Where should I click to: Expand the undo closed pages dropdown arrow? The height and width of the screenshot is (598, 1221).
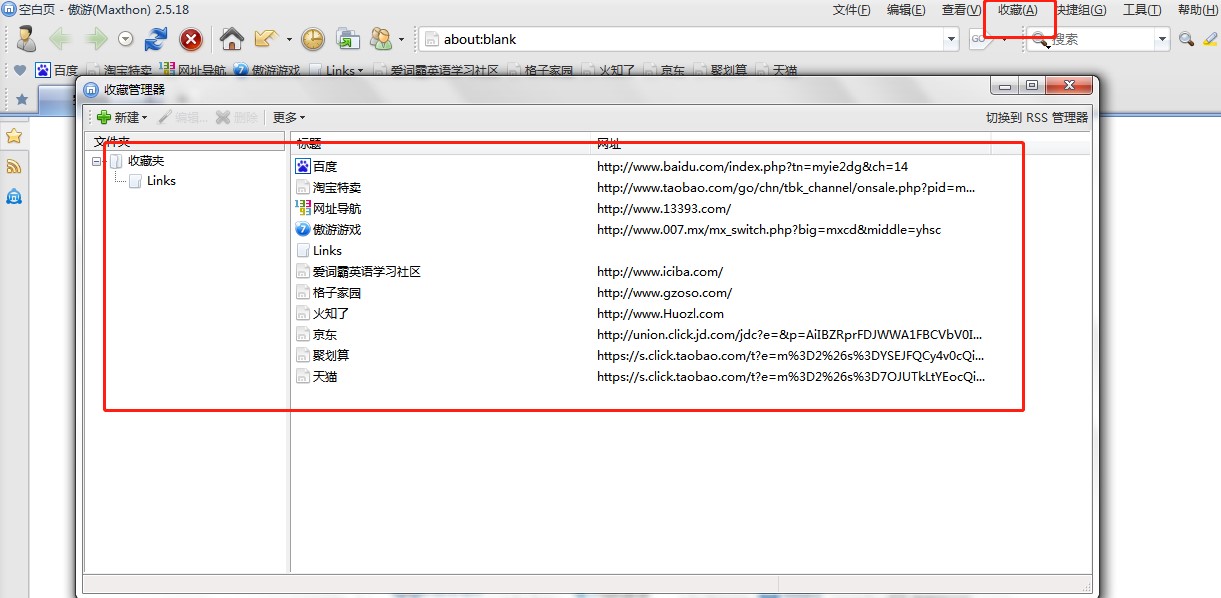coord(289,40)
